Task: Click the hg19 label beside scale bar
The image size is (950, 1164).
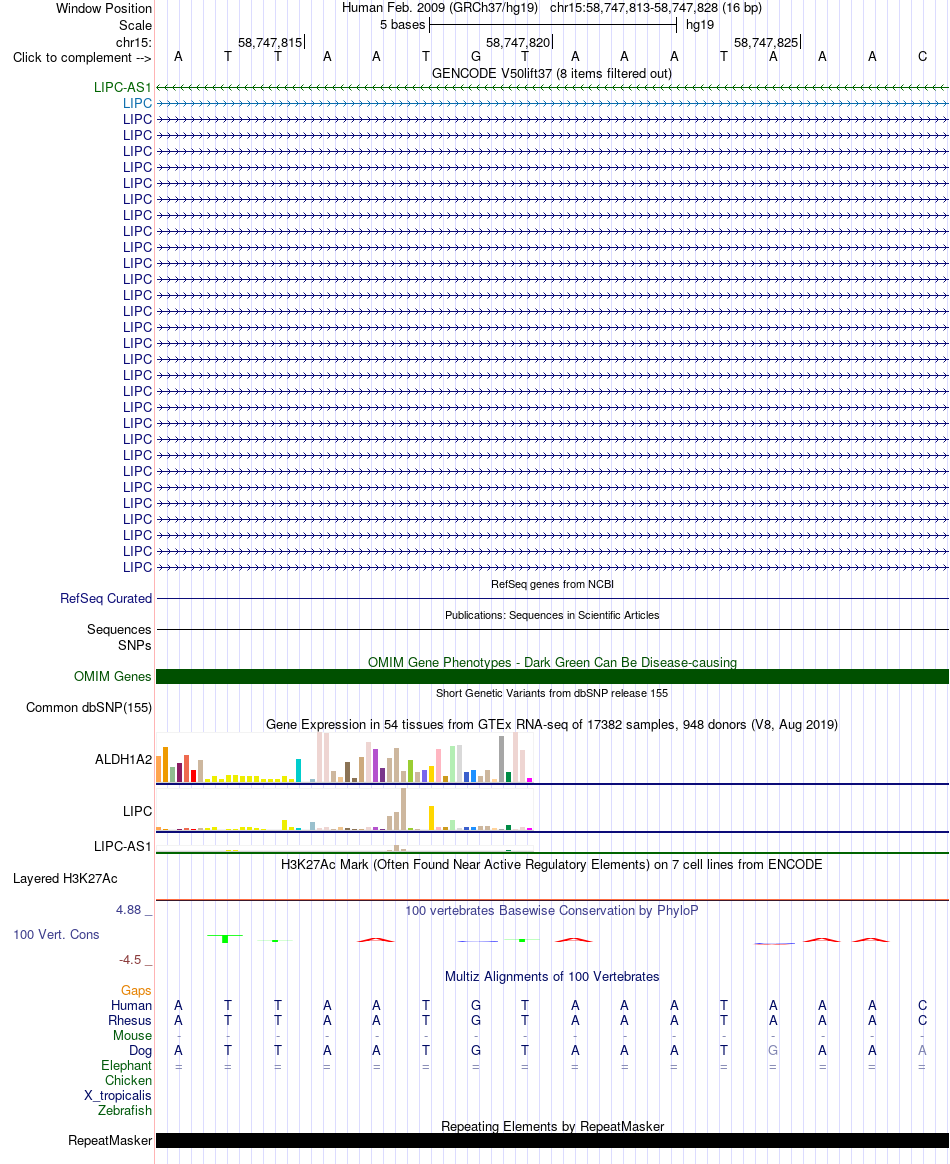Action: [700, 24]
